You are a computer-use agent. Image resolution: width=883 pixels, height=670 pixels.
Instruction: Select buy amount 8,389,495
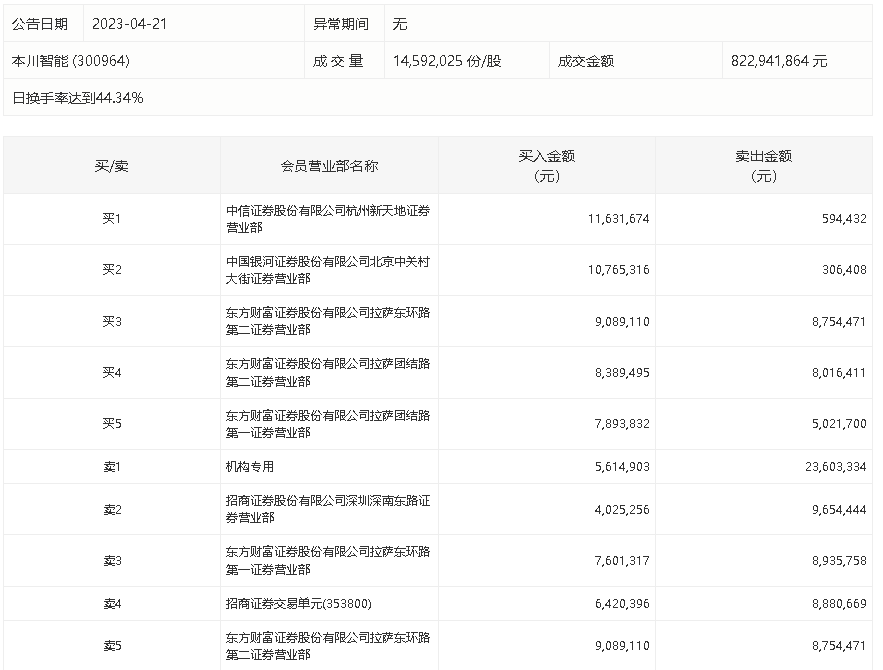622,373
